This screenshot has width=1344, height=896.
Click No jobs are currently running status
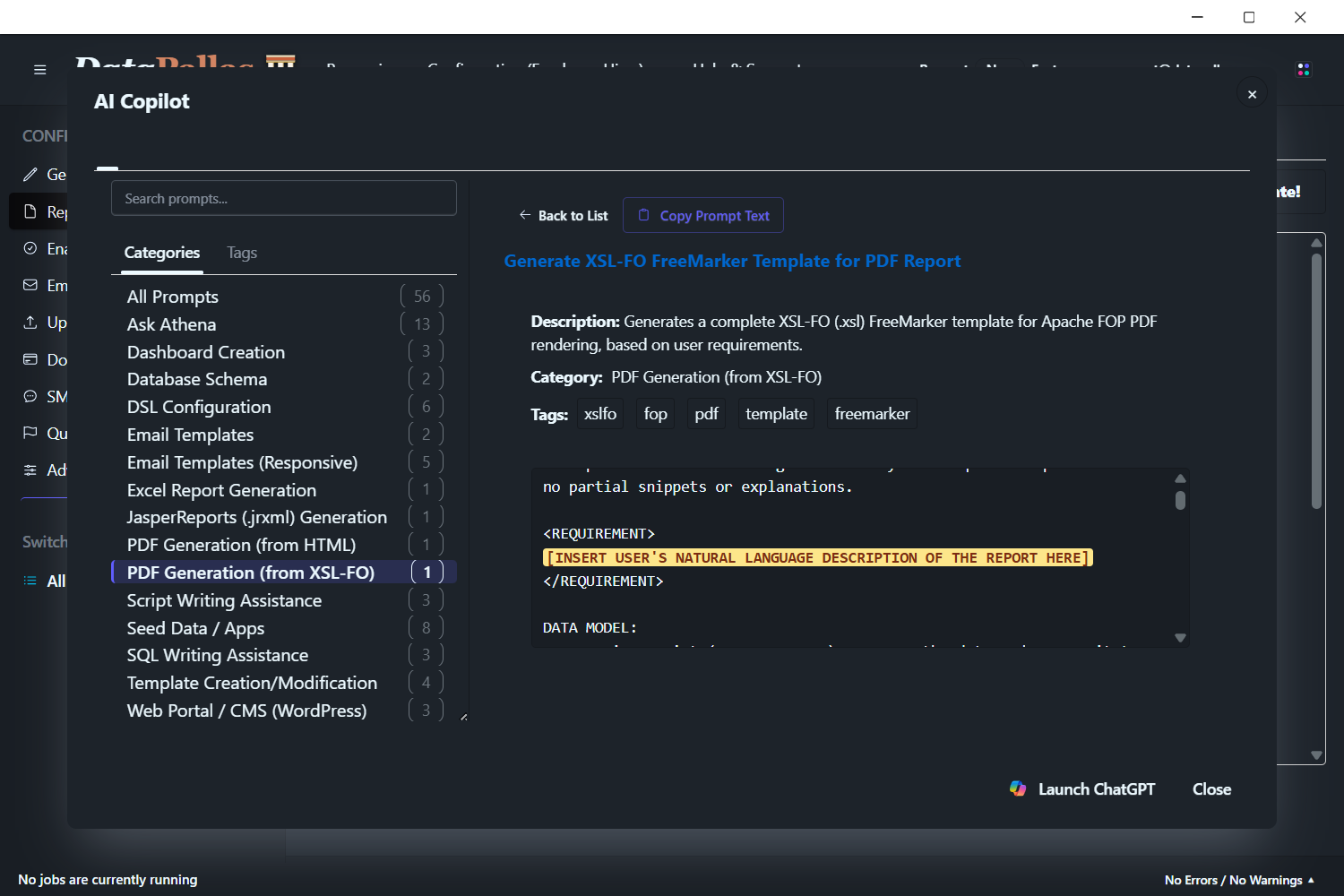click(x=108, y=879)
